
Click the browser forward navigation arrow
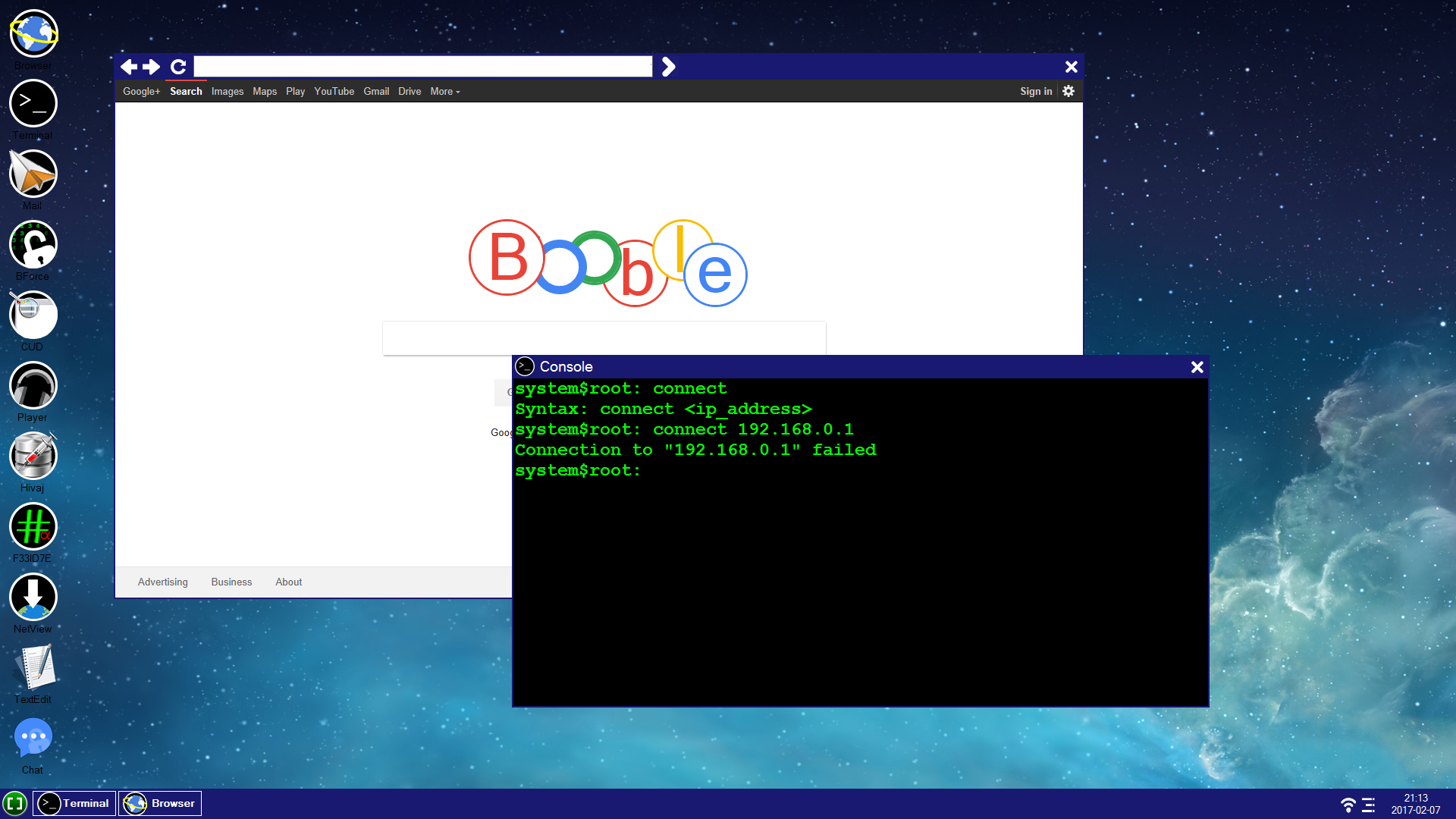(x=152, y=66)
